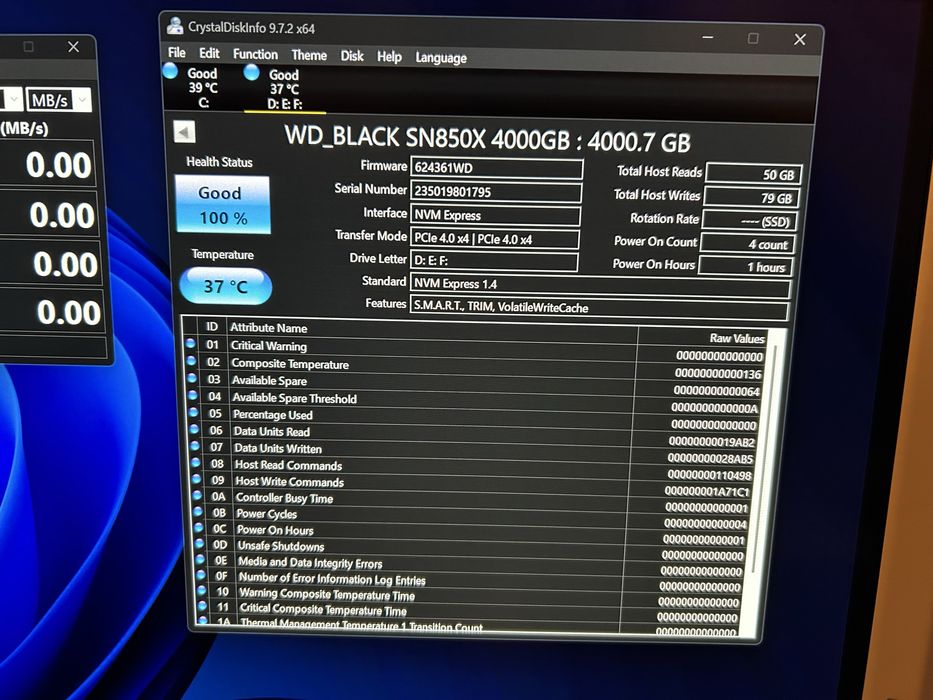Image resolution: width=933 pixels, height=700 pixels.
Task: Click the Power On Count value 4 count
Action: point(746,244)
